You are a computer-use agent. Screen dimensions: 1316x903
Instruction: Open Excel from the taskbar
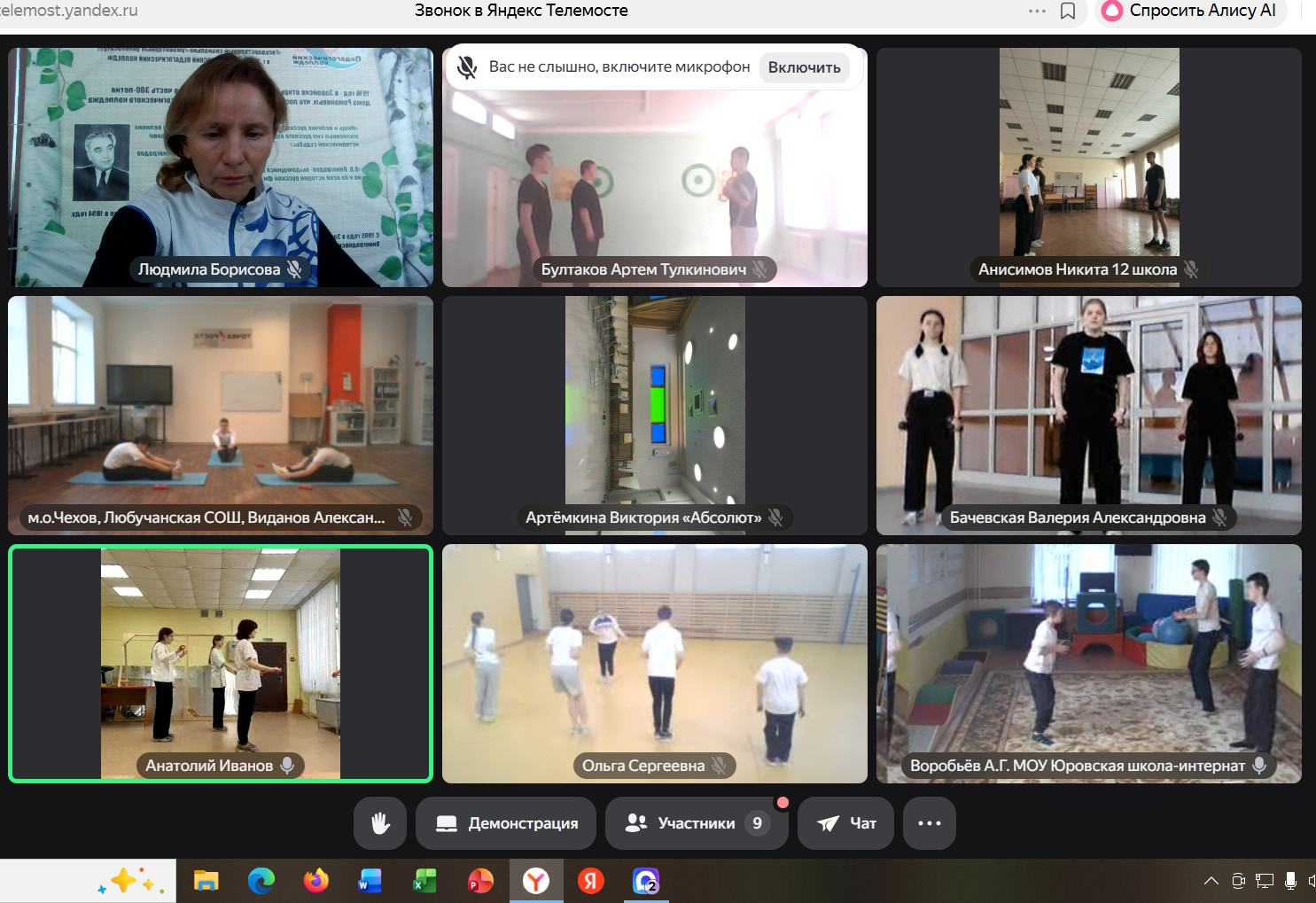tap(425, 881)
